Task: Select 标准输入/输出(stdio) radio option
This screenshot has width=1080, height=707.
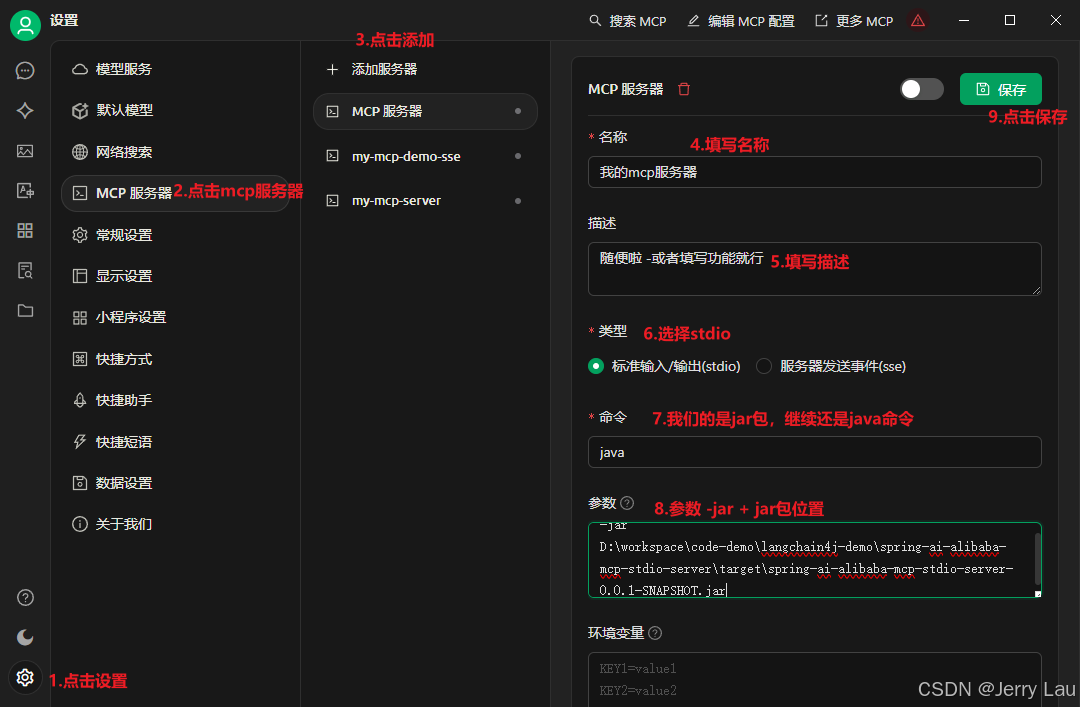Action: point(596,366)
